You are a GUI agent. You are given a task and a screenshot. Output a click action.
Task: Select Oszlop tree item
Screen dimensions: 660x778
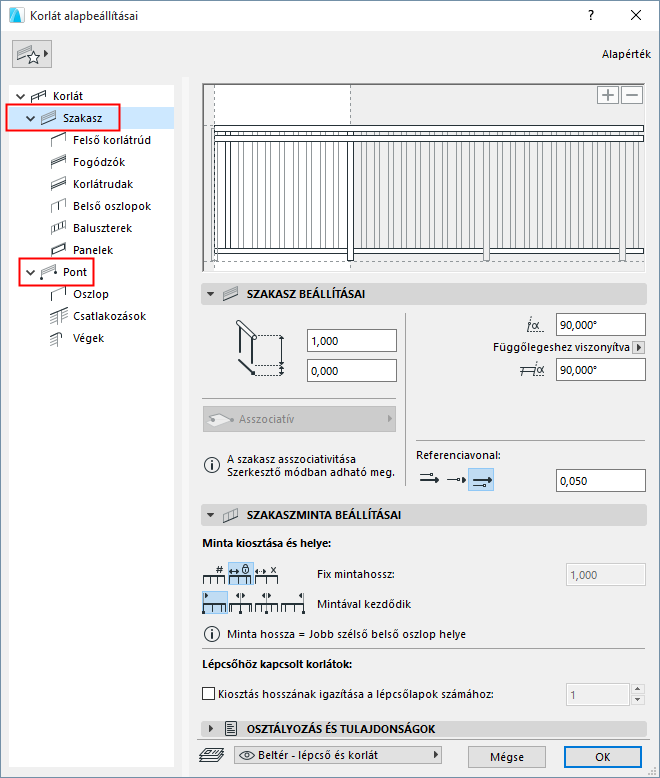tap(91, 294)
